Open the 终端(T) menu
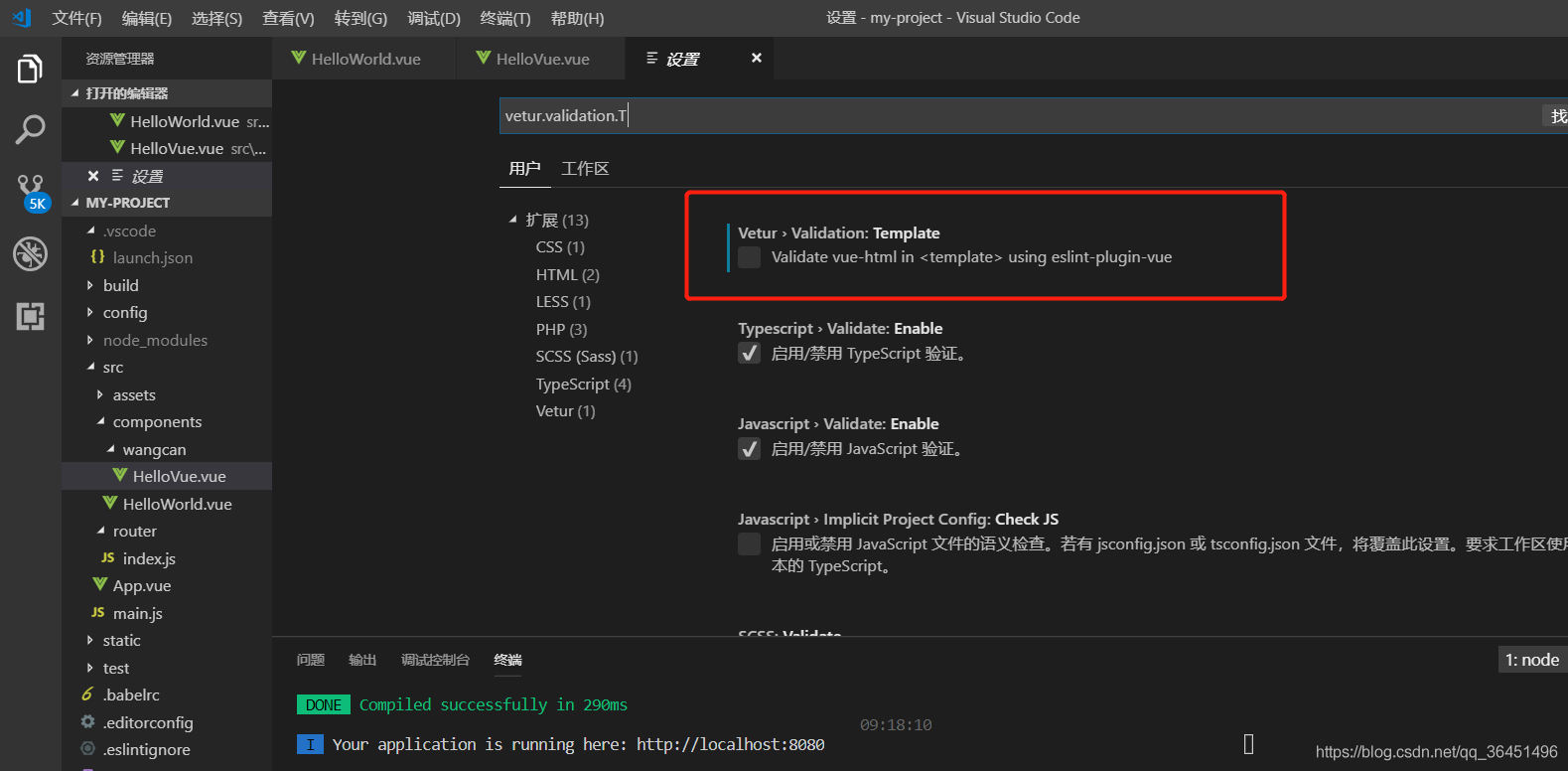This screenshot has height=771, width=1568. click(x=505, y=18)
